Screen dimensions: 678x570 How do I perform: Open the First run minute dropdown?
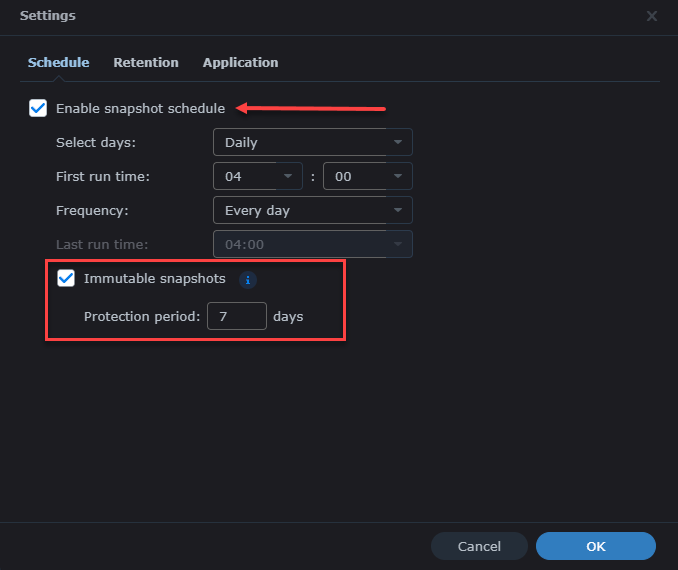367,176
